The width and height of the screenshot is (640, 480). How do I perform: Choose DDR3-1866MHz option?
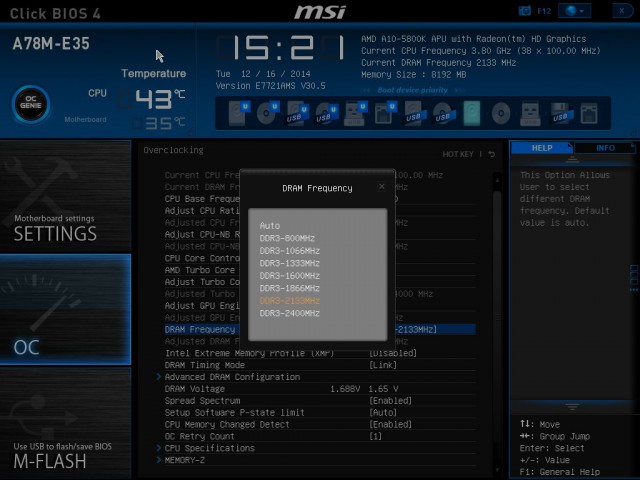coord(290,289)
